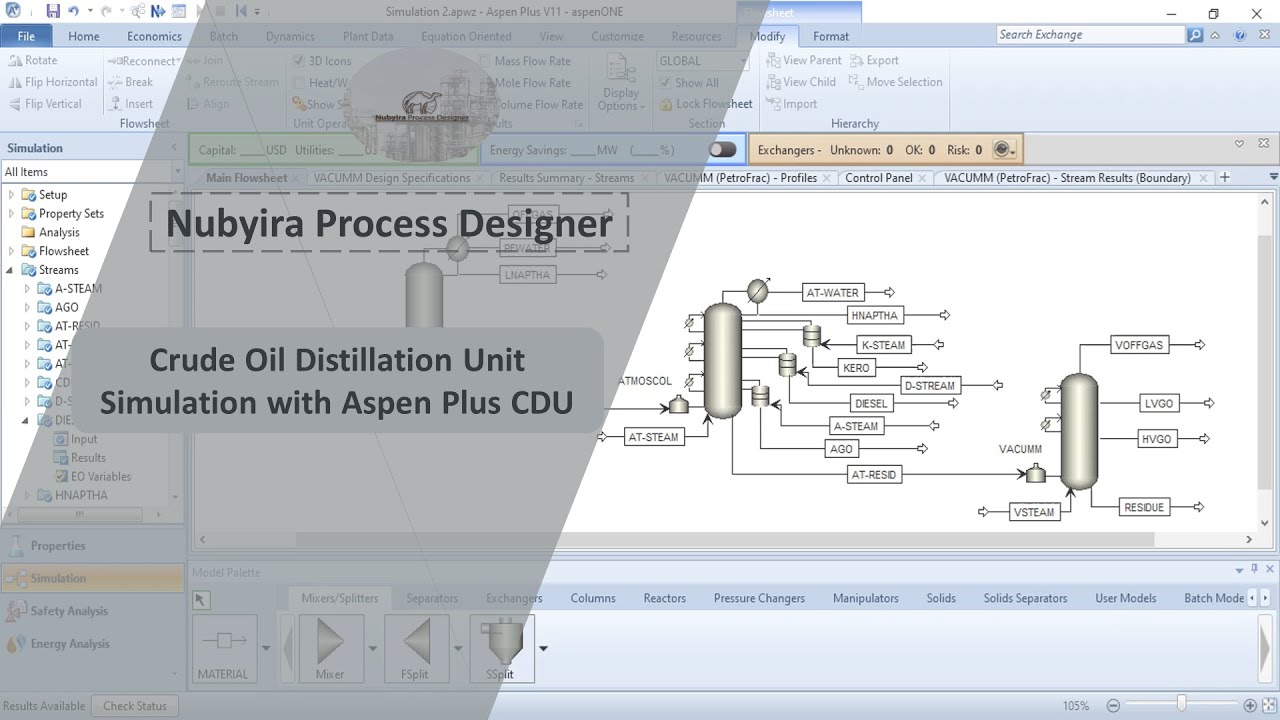Click the Export hierarchy icon
The height and width of the screenshot is (720, 1280).
pyautogui.click(x=856, y=60)
